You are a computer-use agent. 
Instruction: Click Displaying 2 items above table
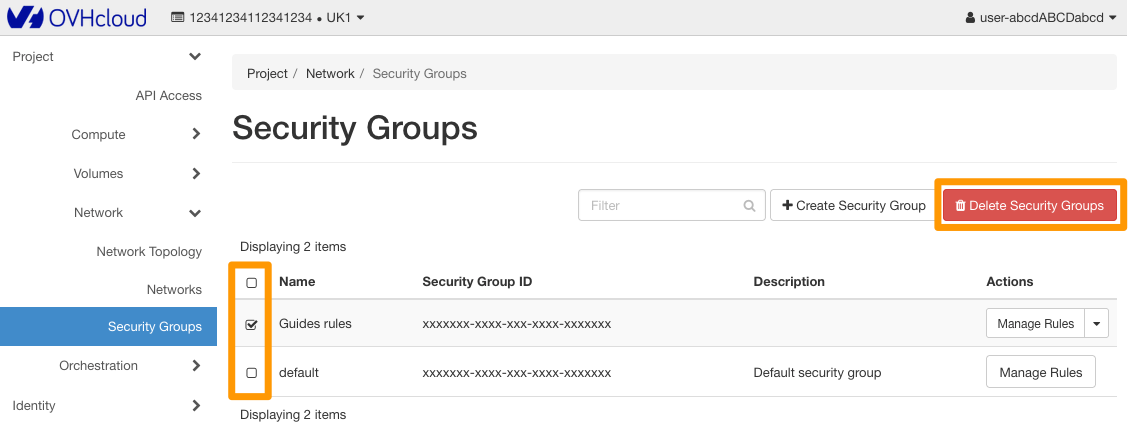tap(293, 247)
